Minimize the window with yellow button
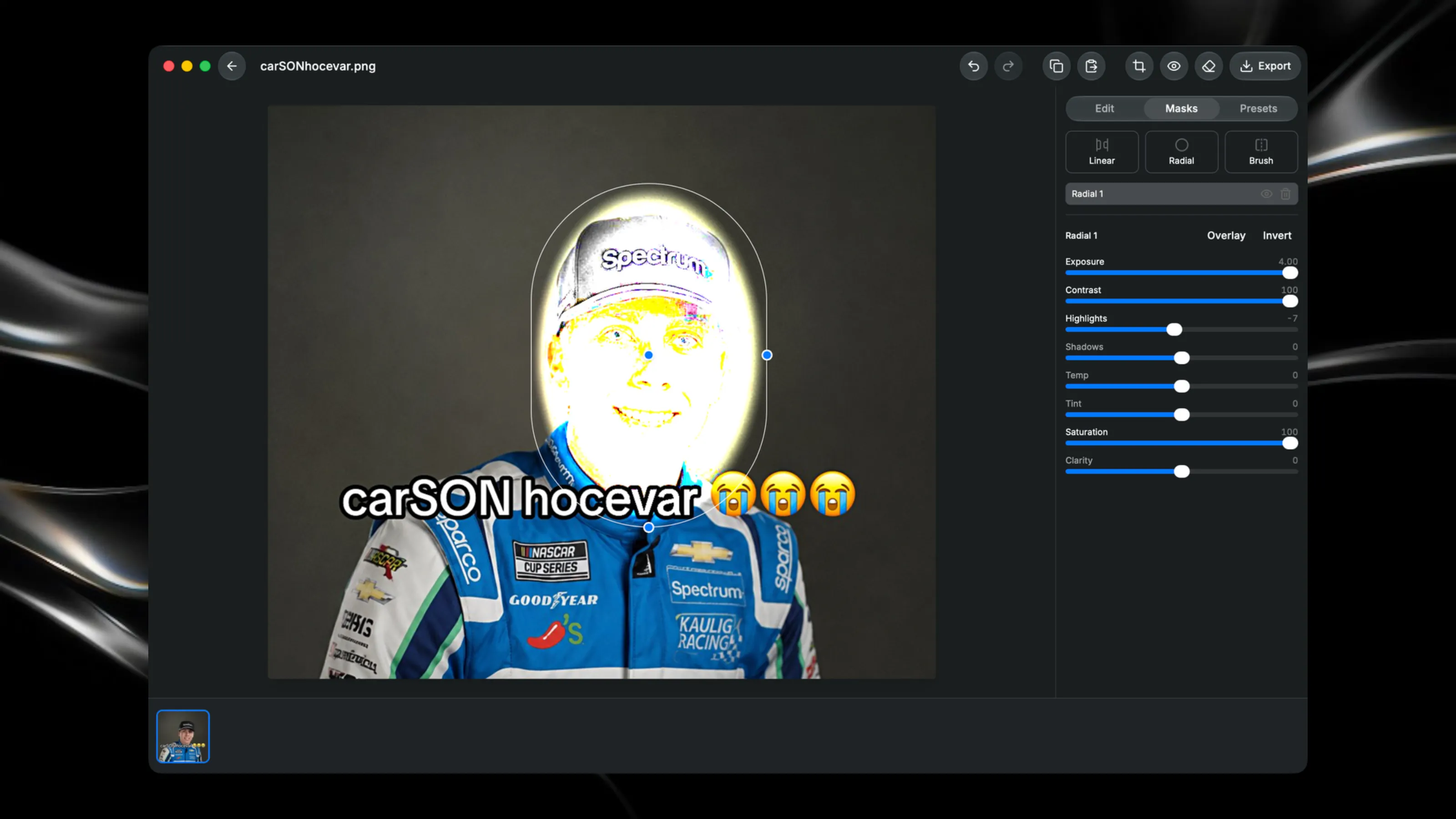The height and width of the screenshot is (819, 1456). pyautogui.click(x=187, y=66)
